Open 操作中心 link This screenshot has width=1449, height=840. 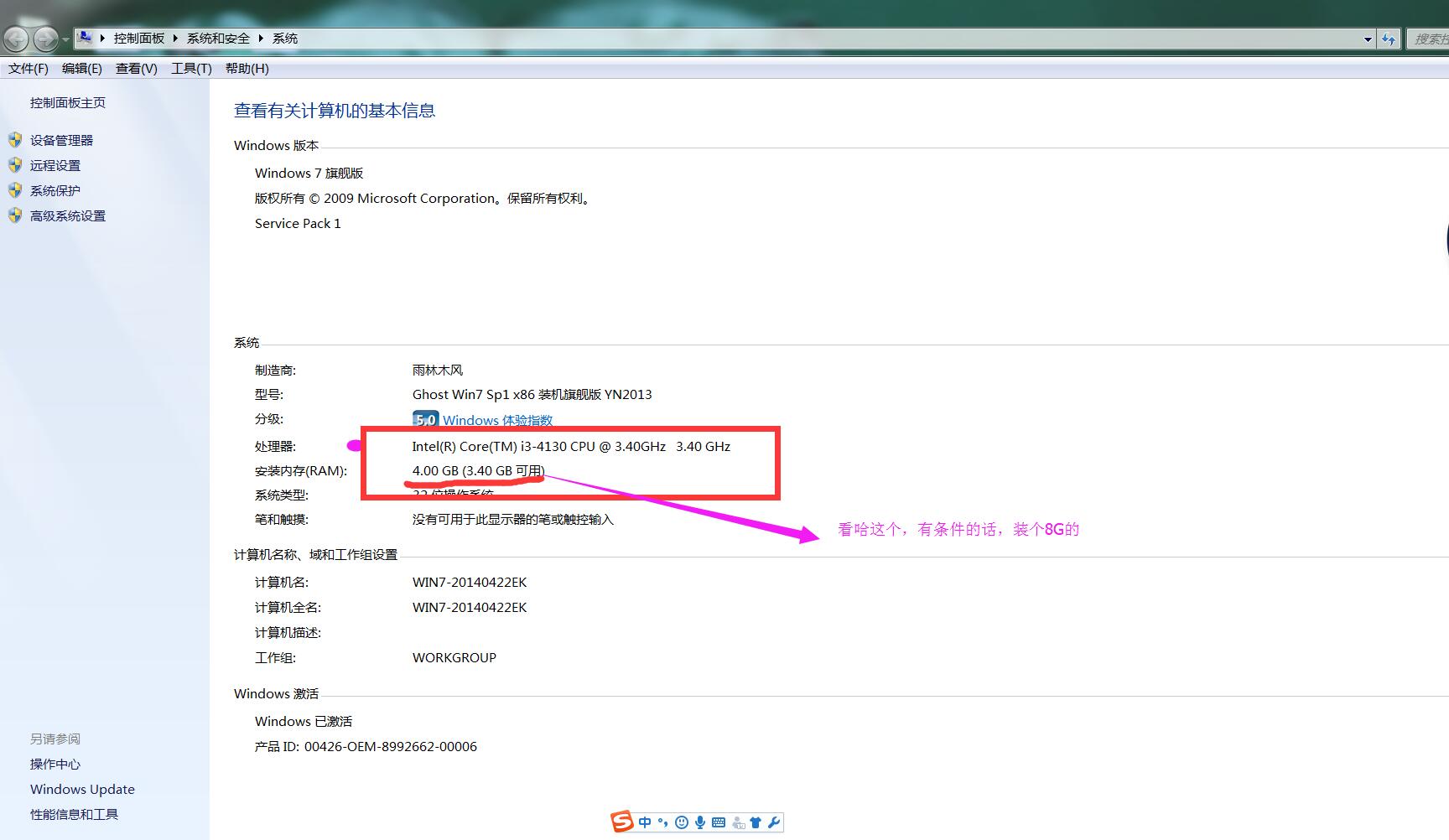point(55,765)
